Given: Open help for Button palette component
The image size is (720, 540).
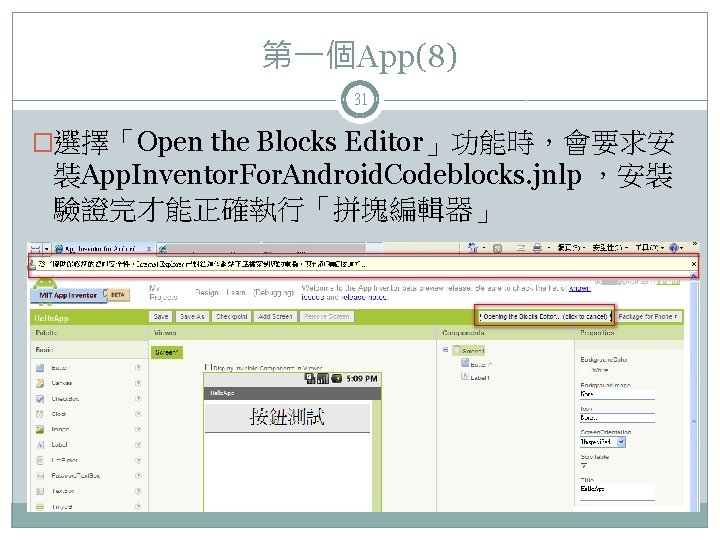Looking at the screenshot, I should click(138, 368).
